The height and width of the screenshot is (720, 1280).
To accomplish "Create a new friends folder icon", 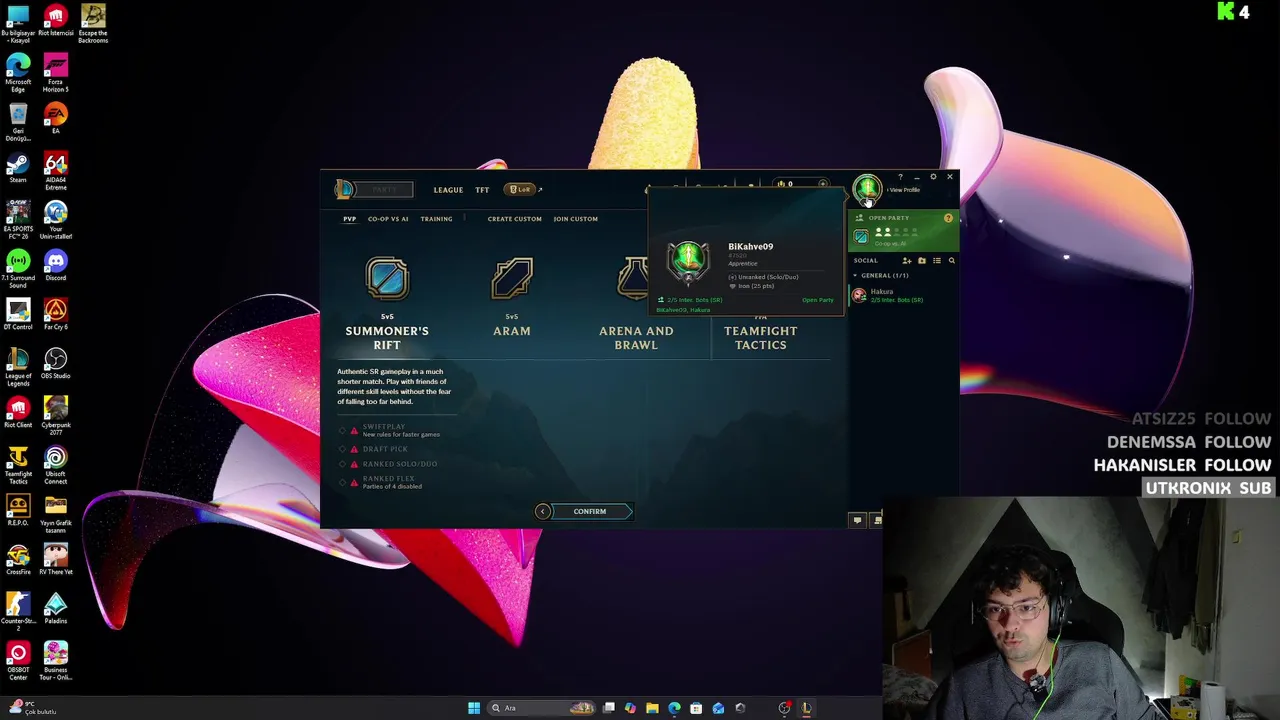I will coord(922,261).
